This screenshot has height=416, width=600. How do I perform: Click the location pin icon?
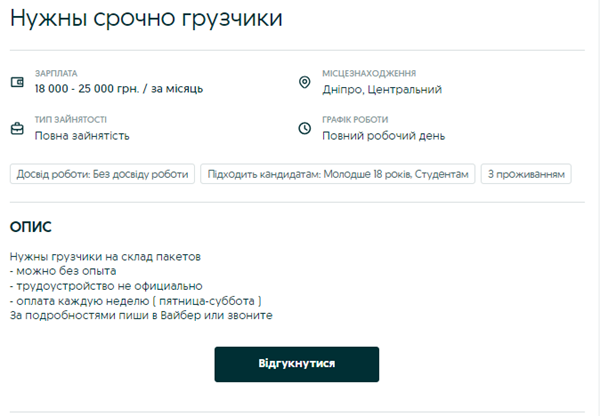(305, 82)
